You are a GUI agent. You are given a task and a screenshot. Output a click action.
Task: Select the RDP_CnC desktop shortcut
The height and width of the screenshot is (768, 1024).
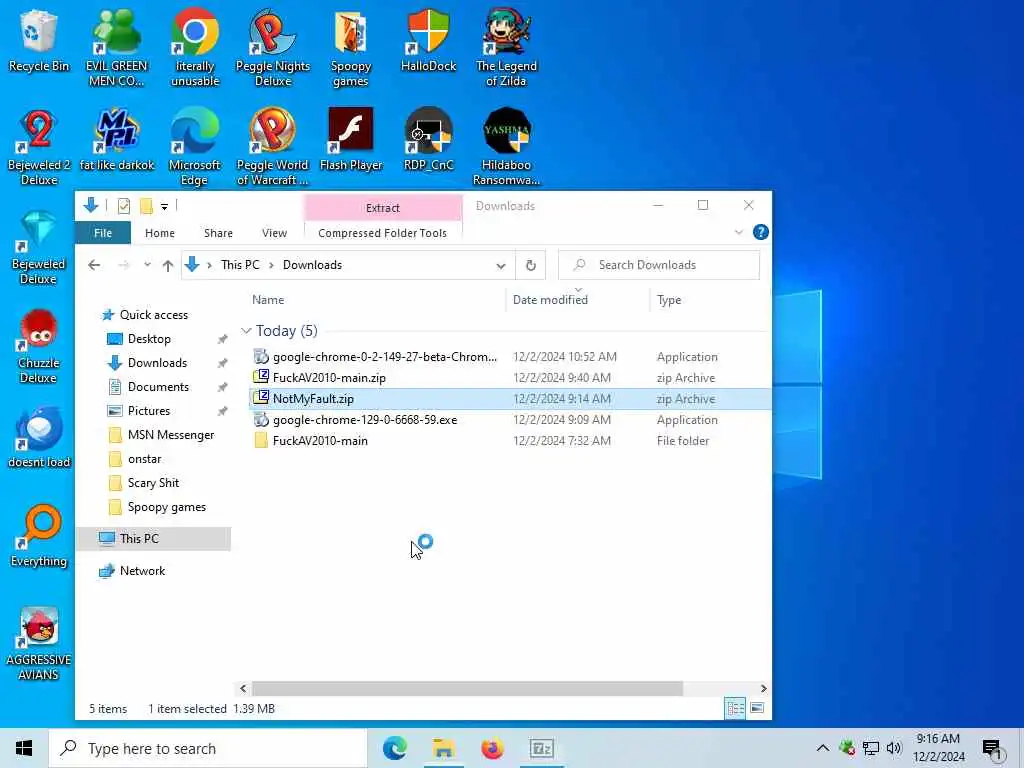click(428, 140)
